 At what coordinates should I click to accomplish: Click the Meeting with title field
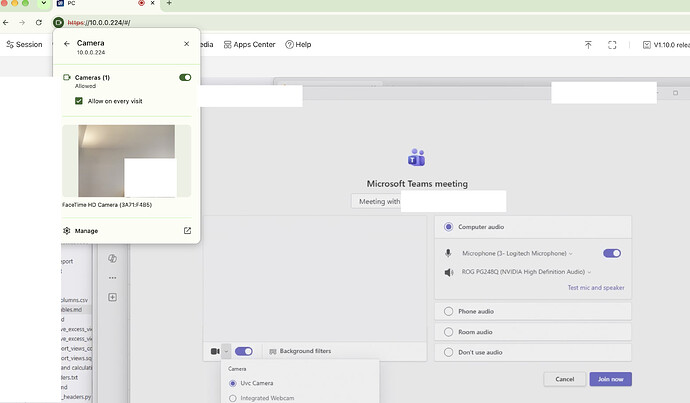[429, 202]
